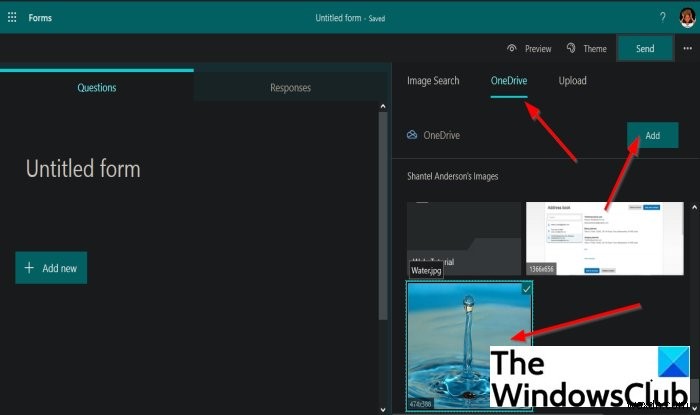Viewport: 700px width, 415px height.
Task: Click the Shantel Anderson's Images label
Action: [453, 176]
